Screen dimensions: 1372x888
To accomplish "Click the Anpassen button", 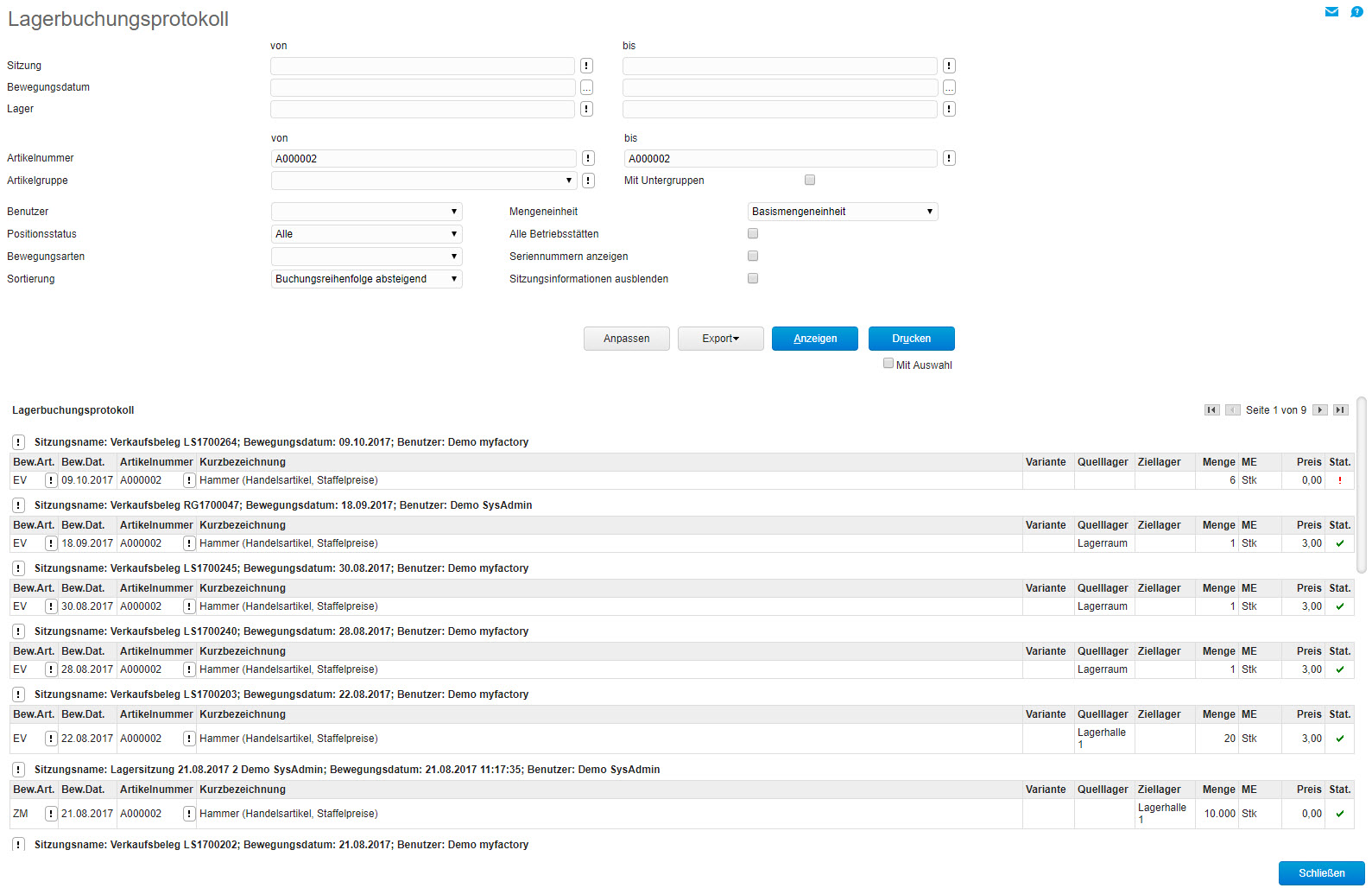I will coord(627,339).
